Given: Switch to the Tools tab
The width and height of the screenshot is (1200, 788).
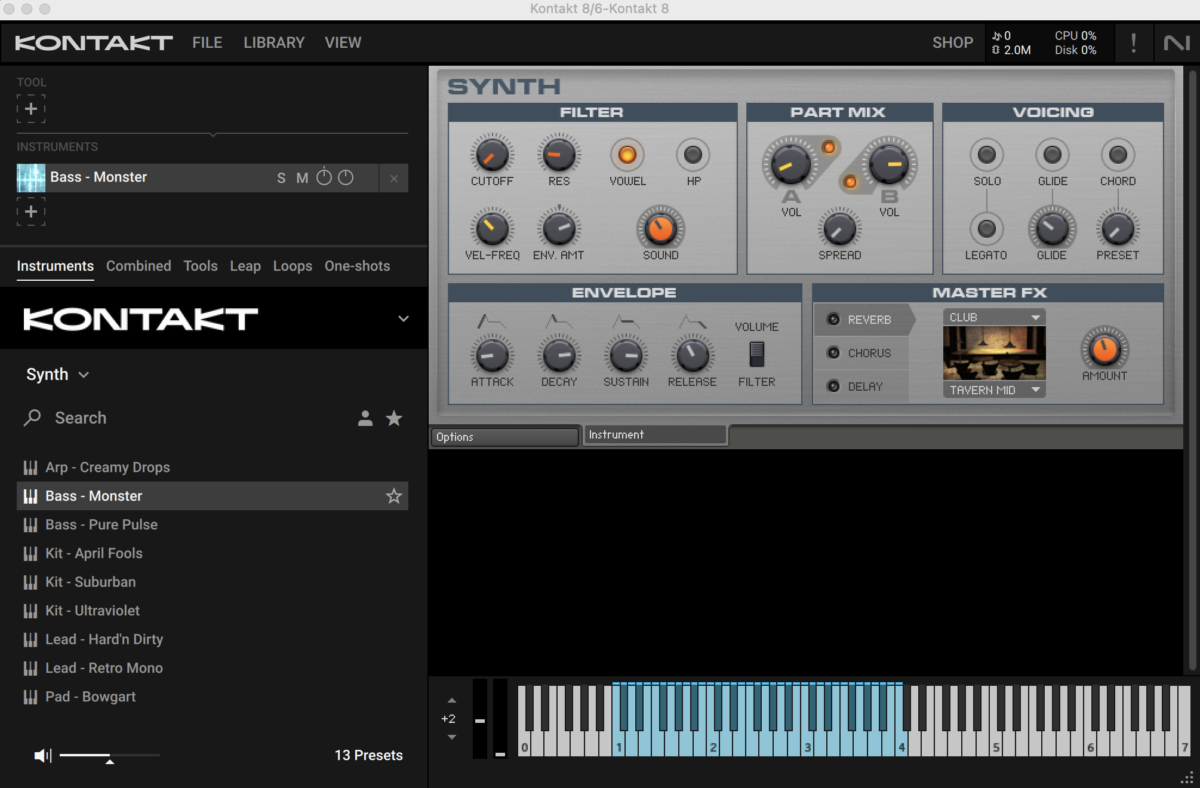Looking at the screenshot, I should [200, 266].
